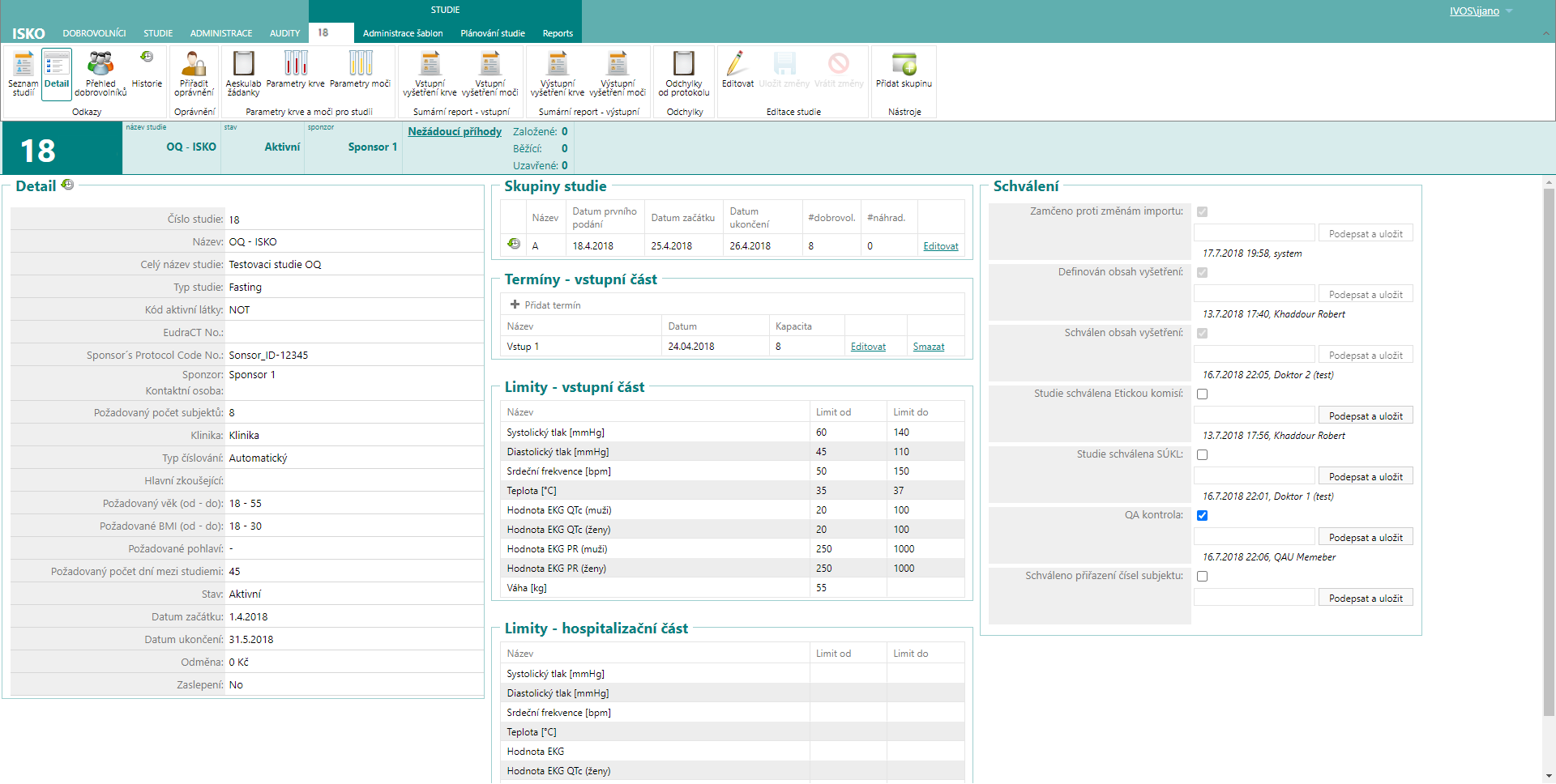Open Seznam studií list icon
The height and width of the screenshot is (784, 1556).
[24, 74]
